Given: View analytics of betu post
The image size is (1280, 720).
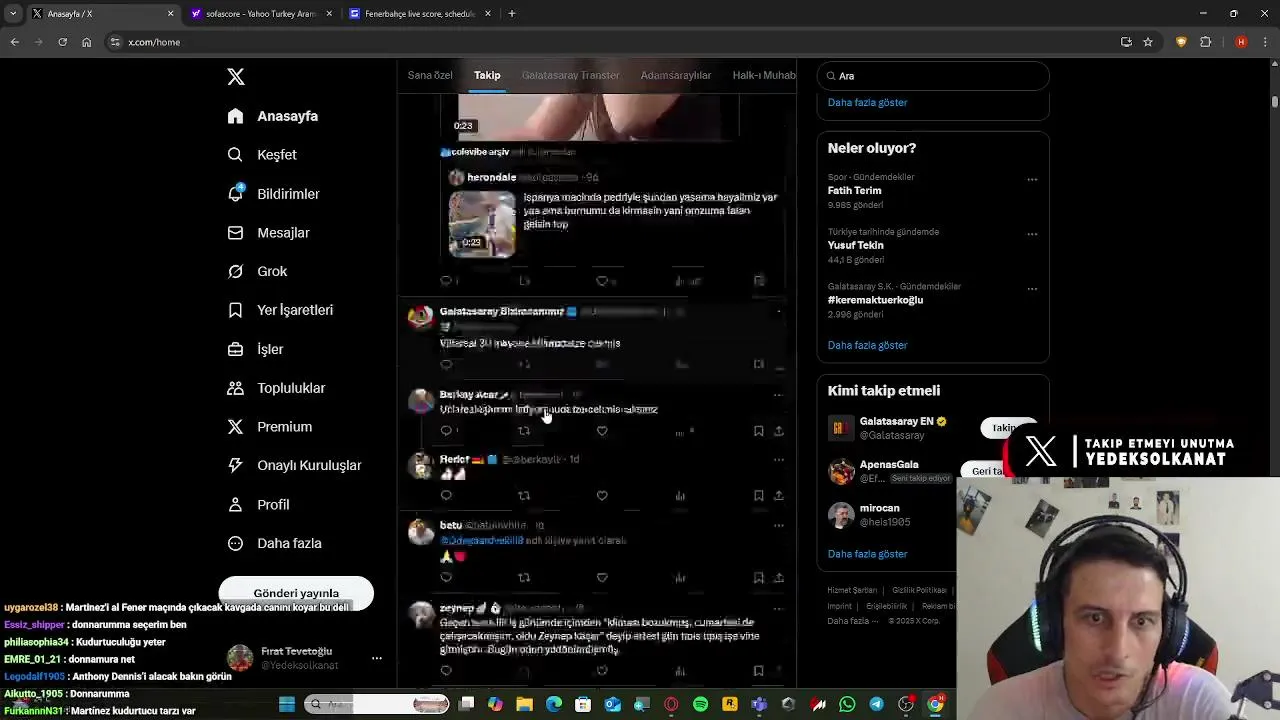Looking at the screenshot, I should tap(680, 577).
